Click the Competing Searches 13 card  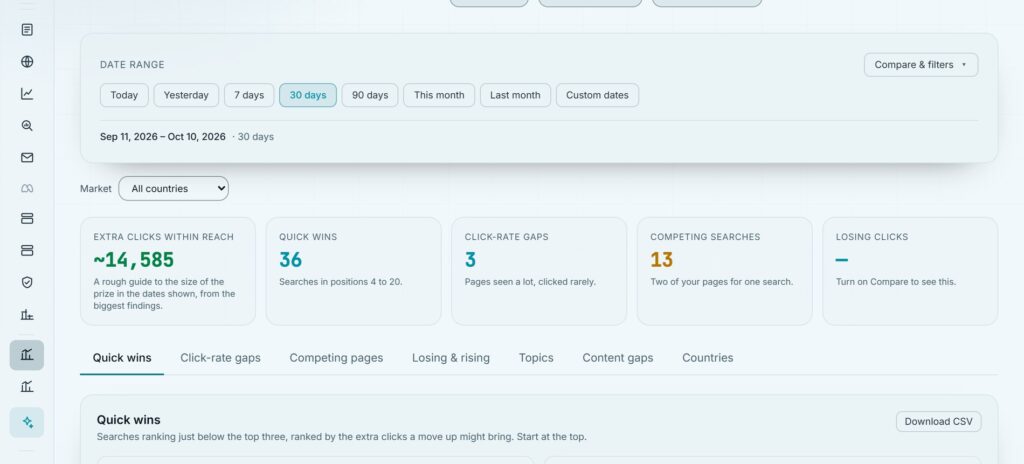pos(725,271)
